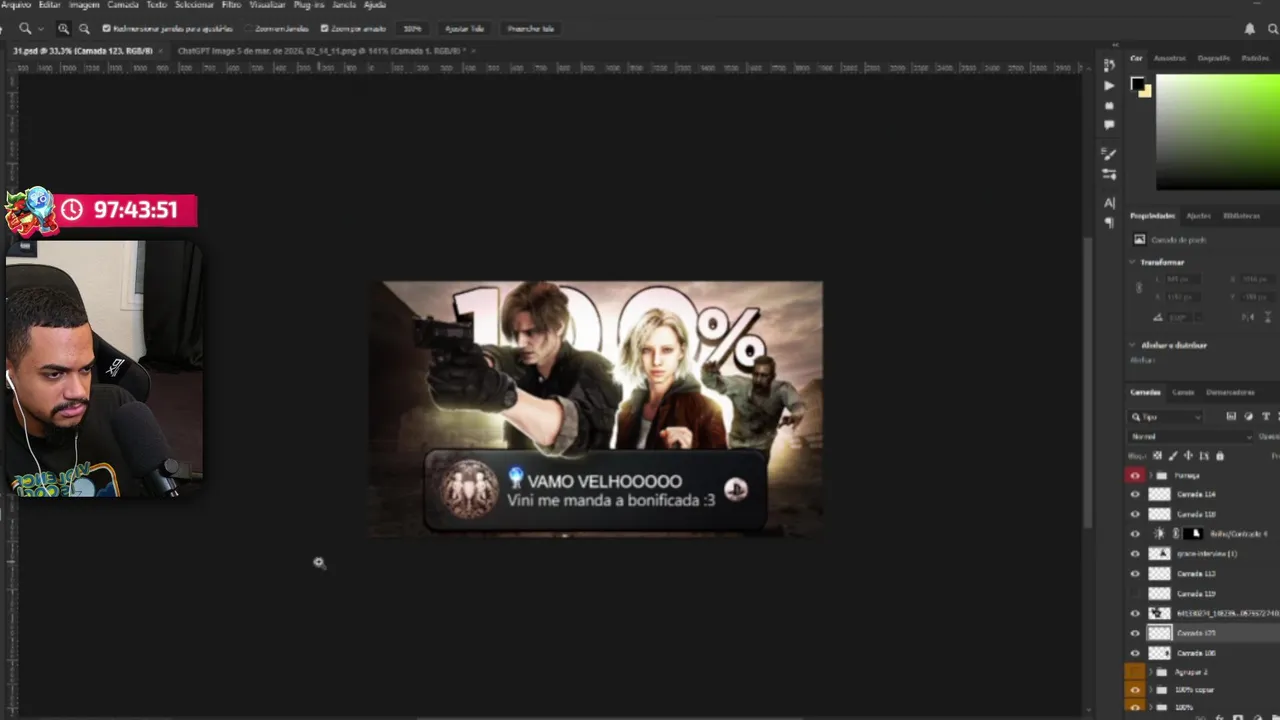Pick a color in the green color field
Viewport: 1280px width, 720px height.
click(x=1218, y=131)
